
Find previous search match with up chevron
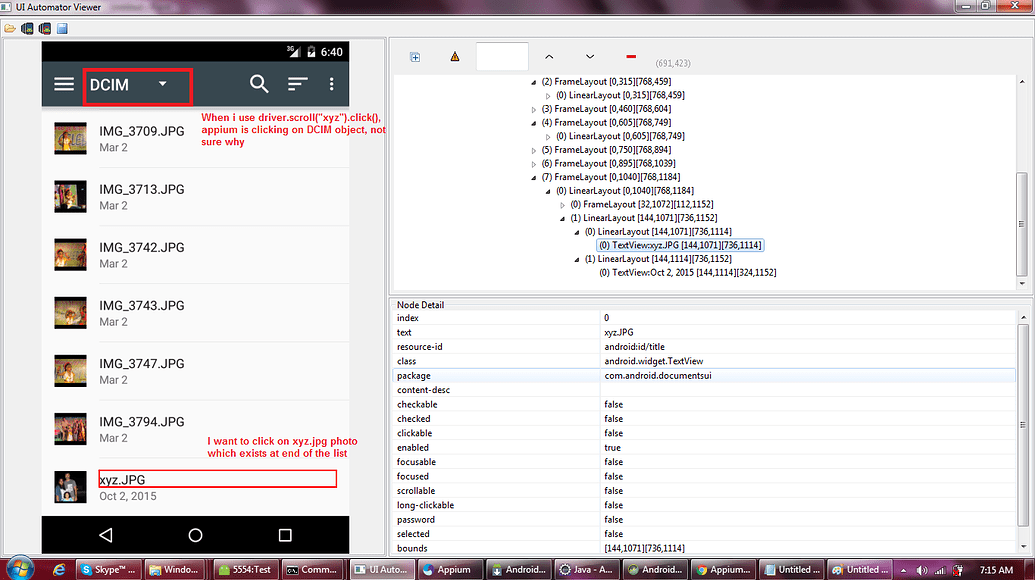[x=549, y=57]
